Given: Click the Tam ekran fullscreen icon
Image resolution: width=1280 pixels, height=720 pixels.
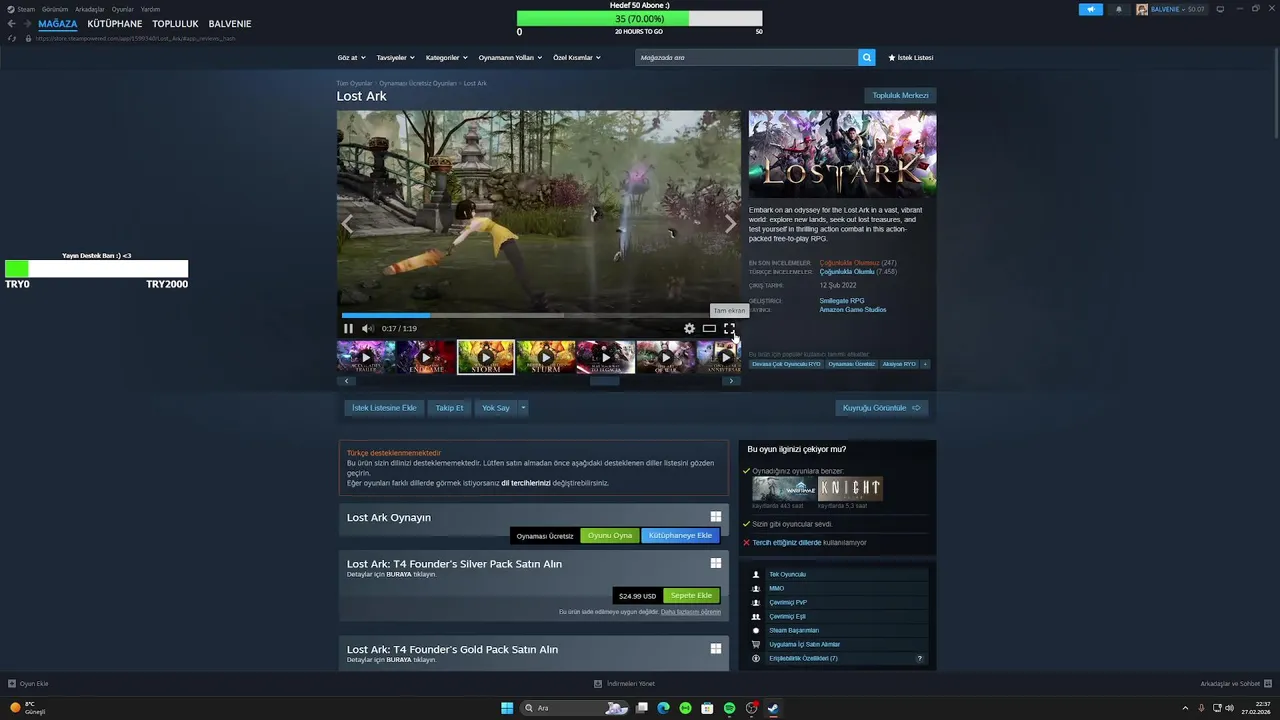Looking at the screenshot, I should [729, 328].
